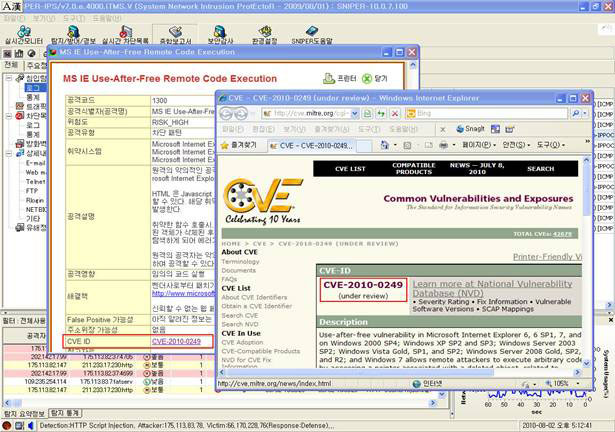Screen dimensions: 615x432
Task: Open the 실시간 차단목록 toolbar icon
Action: click(x=126, y=35)
